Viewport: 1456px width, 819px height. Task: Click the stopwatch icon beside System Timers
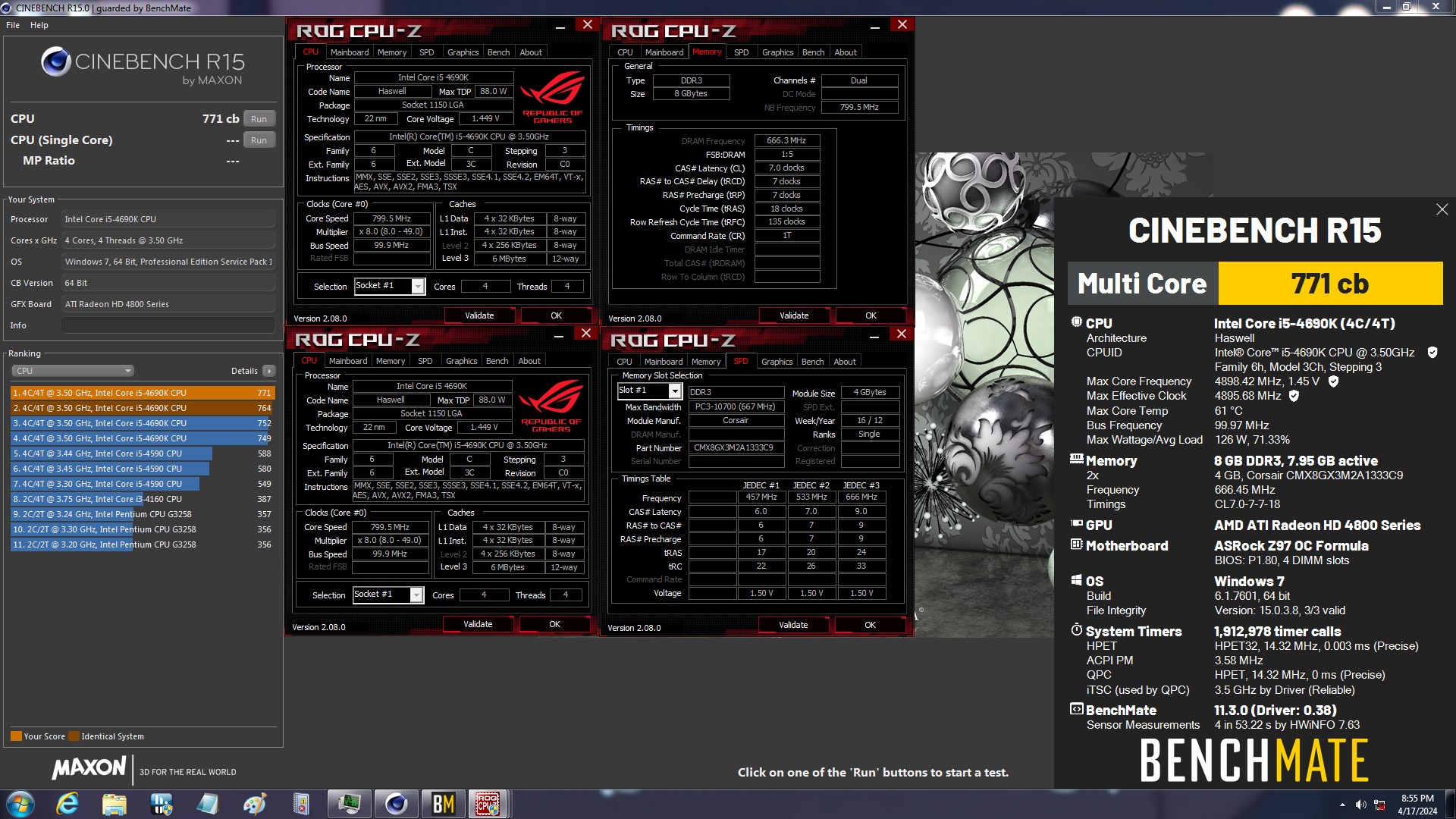[x=1076, y=630]
